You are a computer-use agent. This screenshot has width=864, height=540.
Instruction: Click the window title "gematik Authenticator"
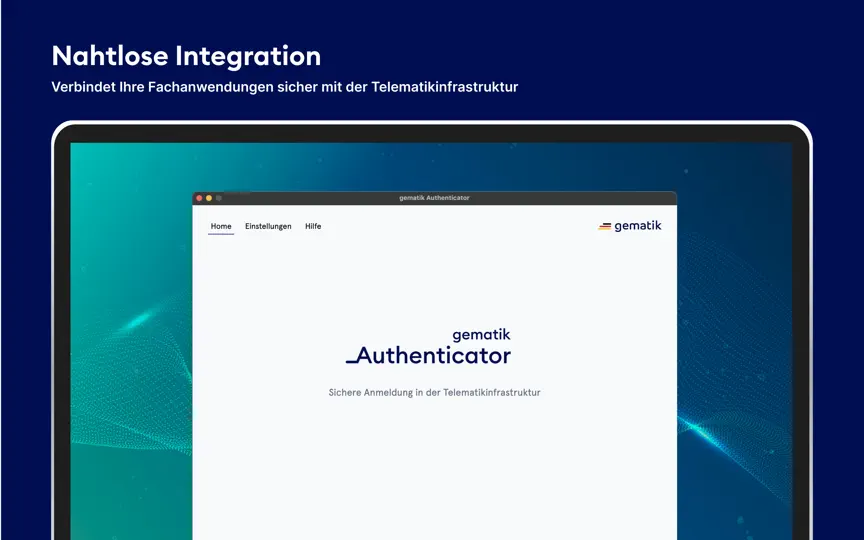[434, 198]
